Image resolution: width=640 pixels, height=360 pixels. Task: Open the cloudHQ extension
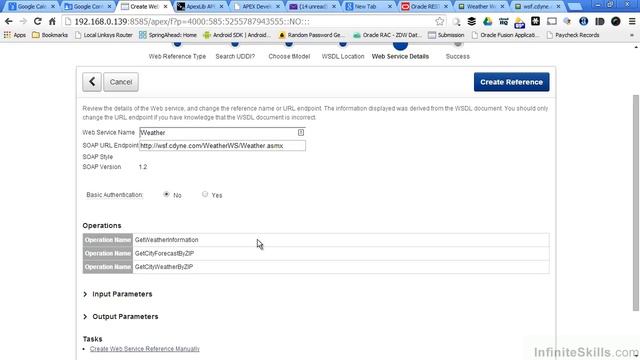click(503, 22)
